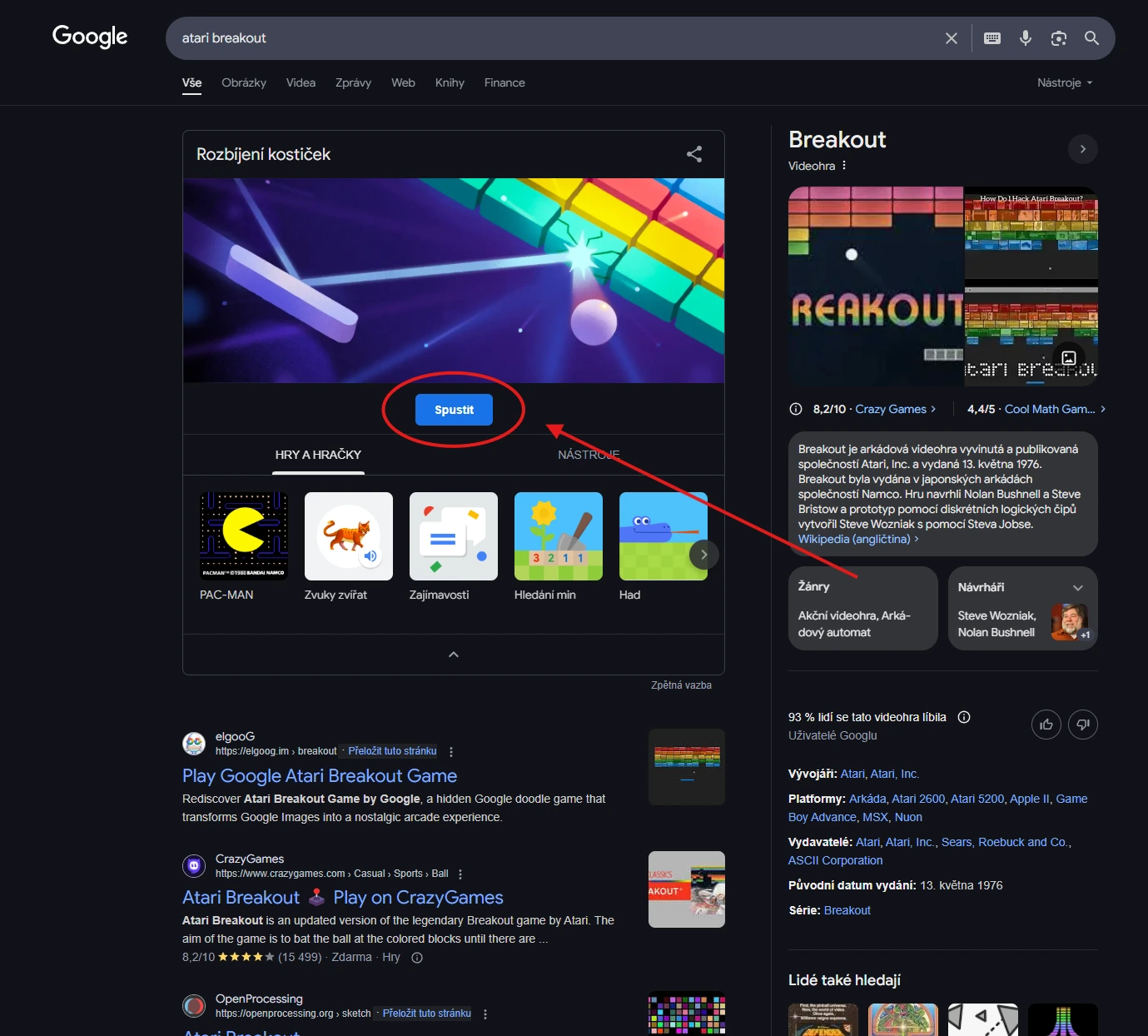Viewport: 1148px width, 1036px height.
Task: Open Žánry card
Action: [x=862, y=609]
